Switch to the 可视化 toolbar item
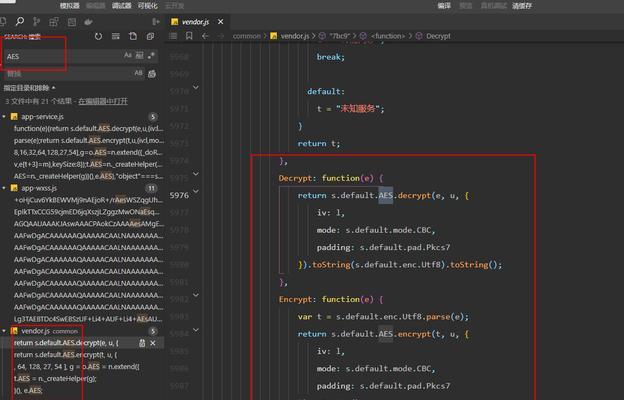The height and width of the screenshot is (400, 624). tap(148, 6)
